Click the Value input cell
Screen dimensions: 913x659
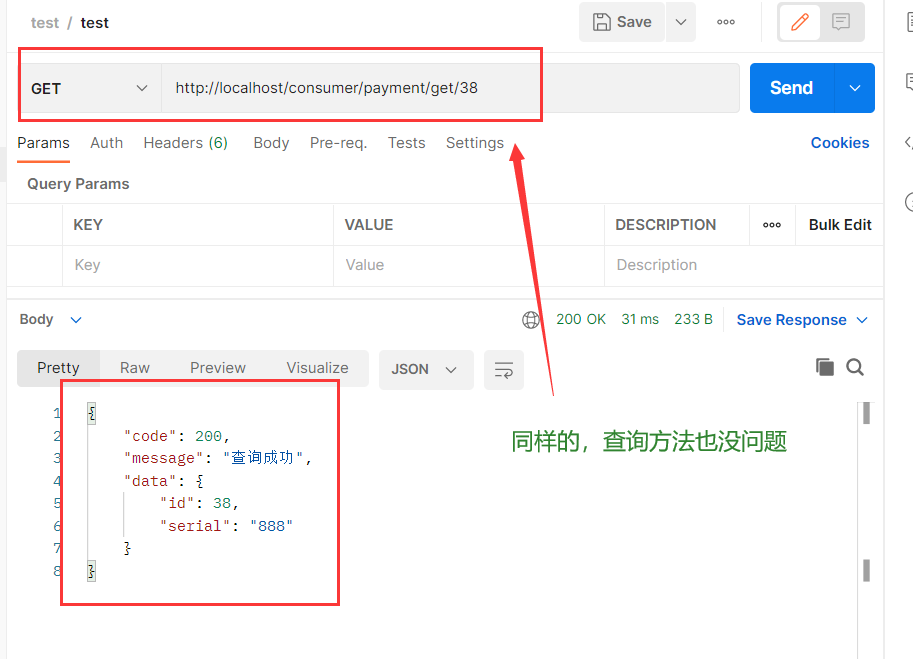(x=469, y=265)
